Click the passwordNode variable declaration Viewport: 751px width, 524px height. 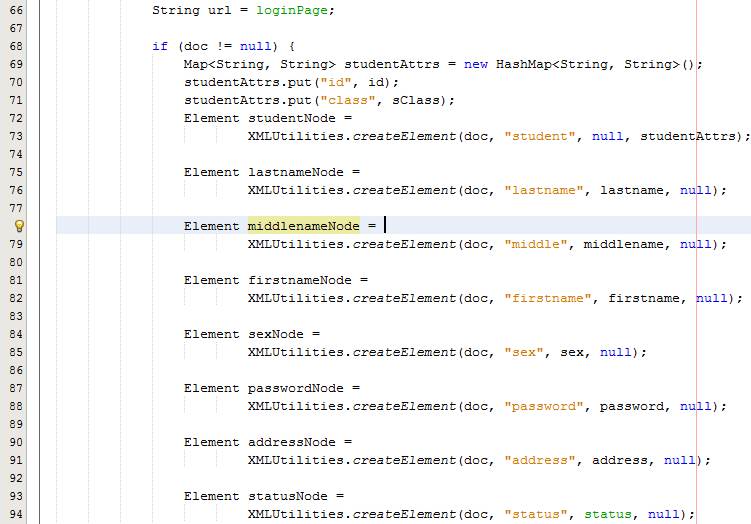(x=296, y=388)
